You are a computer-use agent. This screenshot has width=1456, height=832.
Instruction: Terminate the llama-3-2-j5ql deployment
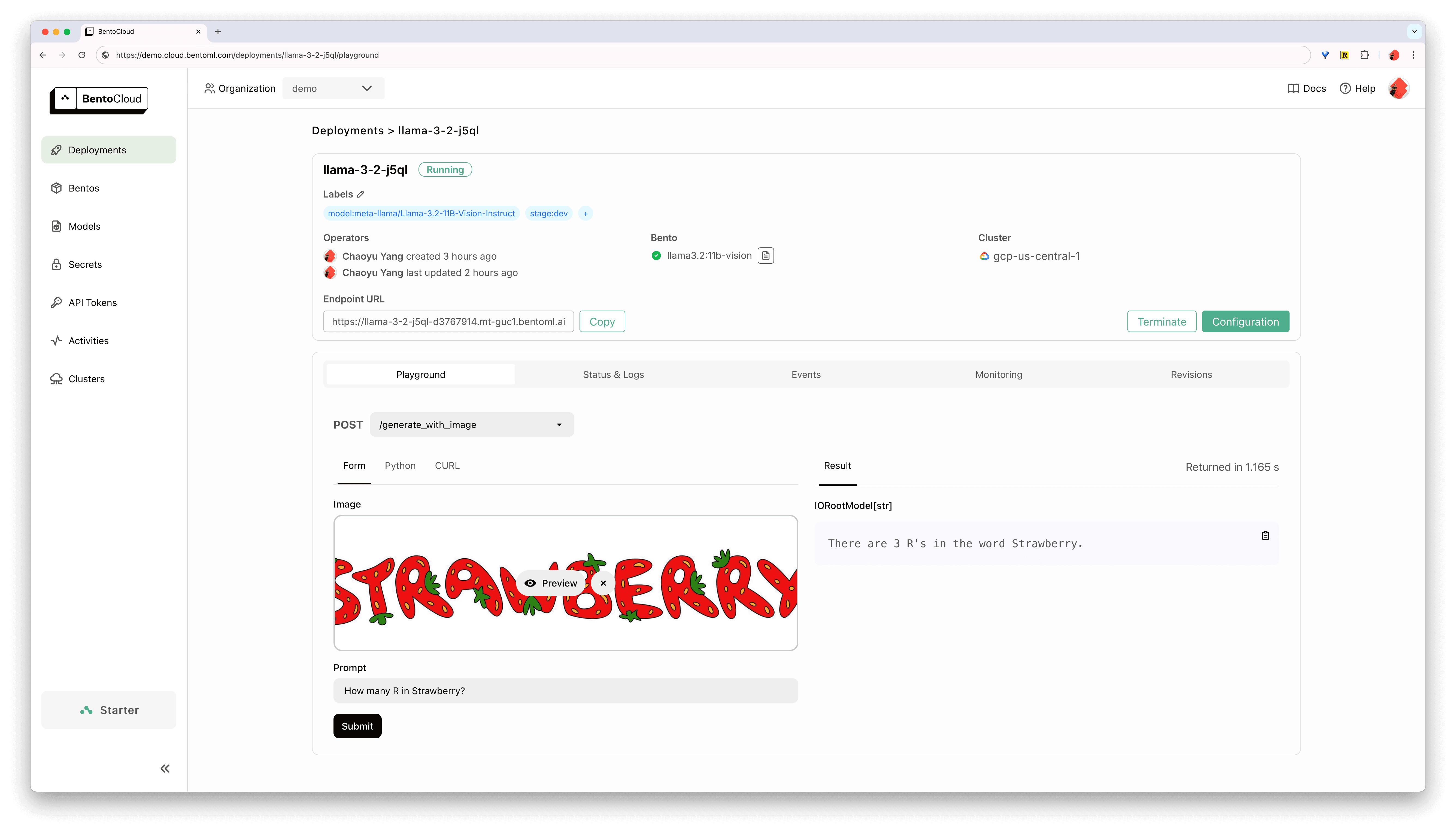click(x=1161, y=321)
